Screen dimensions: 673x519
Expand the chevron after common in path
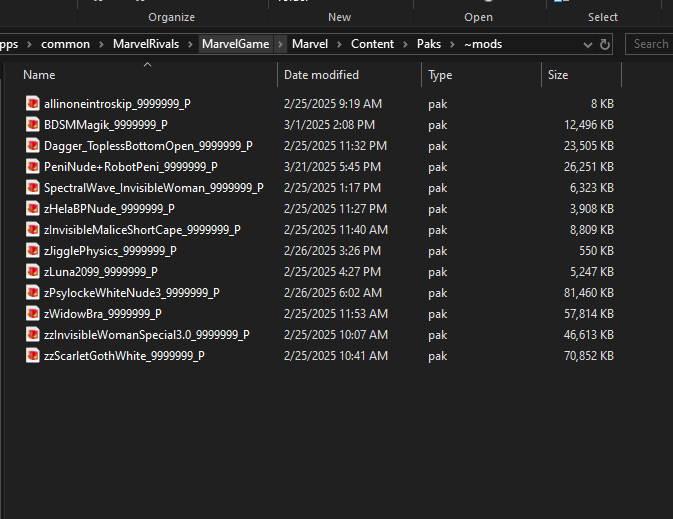pyautogui.click(x=101, y=44)
